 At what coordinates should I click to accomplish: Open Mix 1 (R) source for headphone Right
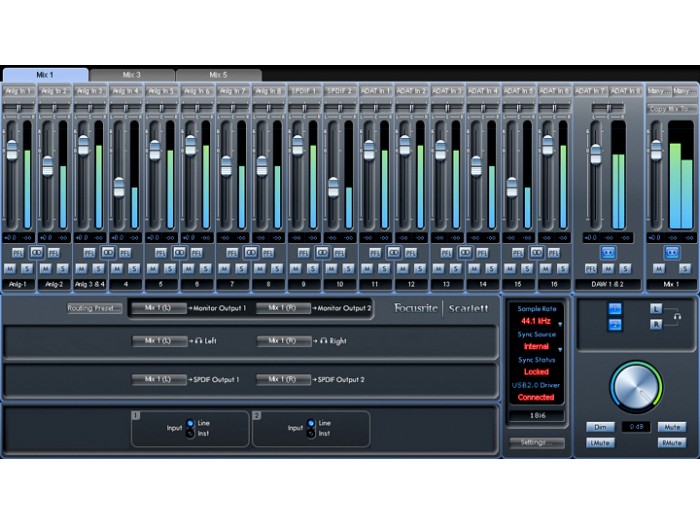(x=283, y=341)
